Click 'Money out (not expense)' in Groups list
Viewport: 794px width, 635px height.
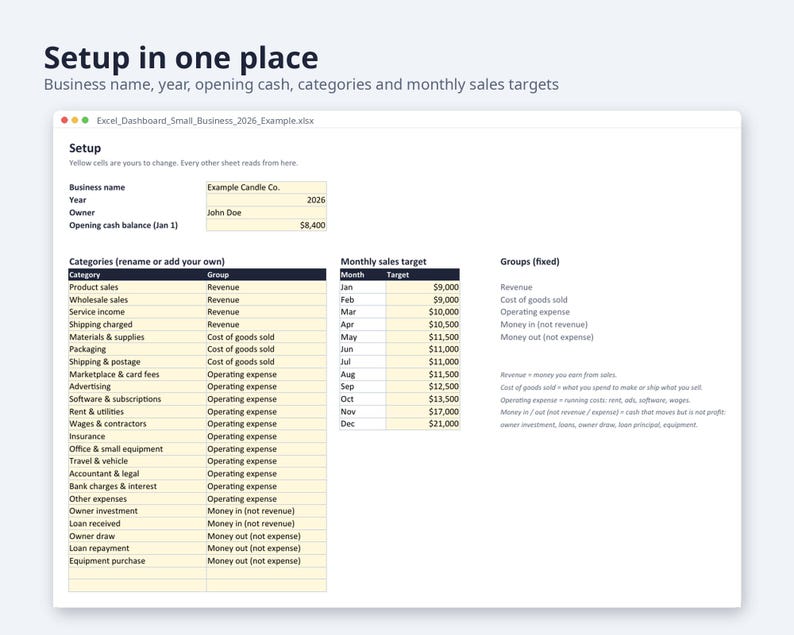pyautogui.click(x=546, y=337)
